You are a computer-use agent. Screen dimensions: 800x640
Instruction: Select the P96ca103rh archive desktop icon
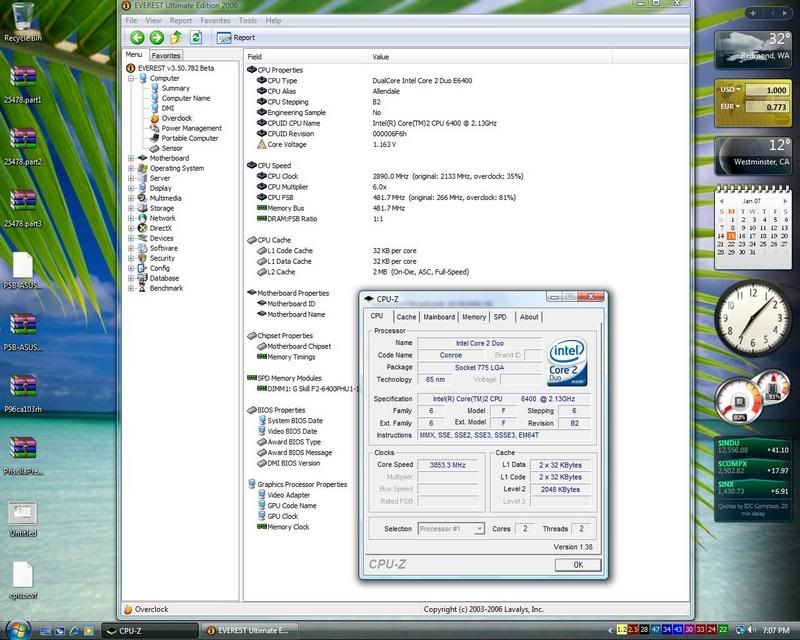(x=22, y=394)
